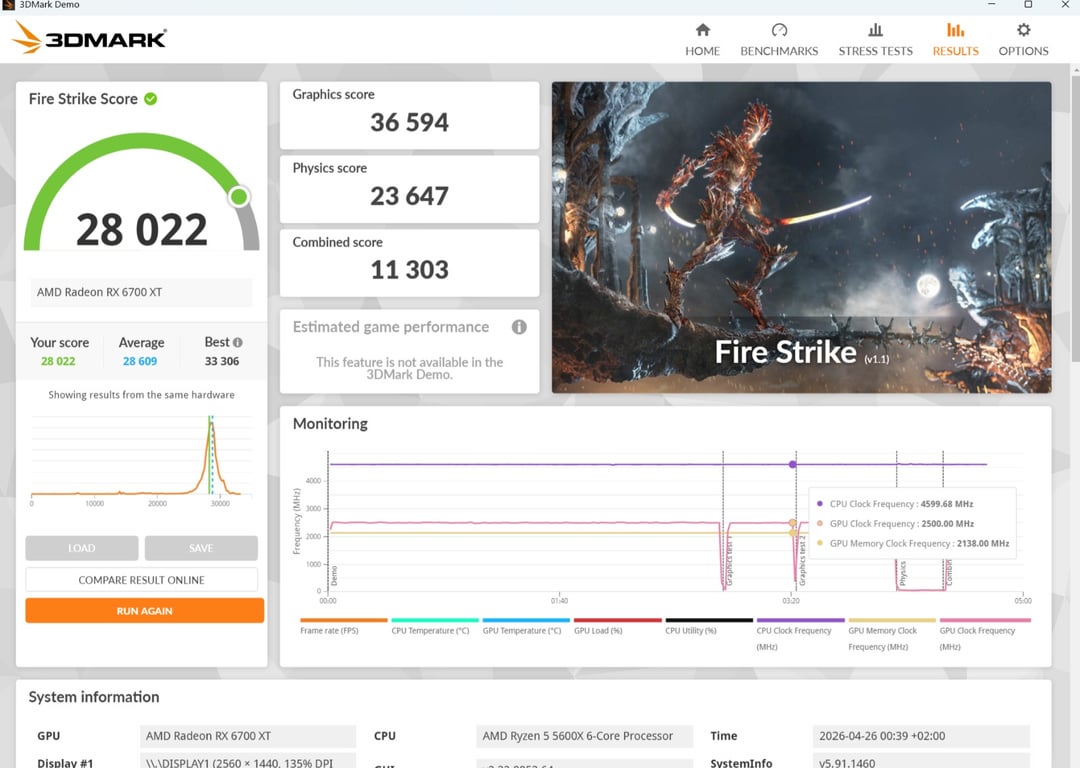Click COMPARE RESULT ONLINE button
The width and height of the screenshot is (1080, 768).
141,580
